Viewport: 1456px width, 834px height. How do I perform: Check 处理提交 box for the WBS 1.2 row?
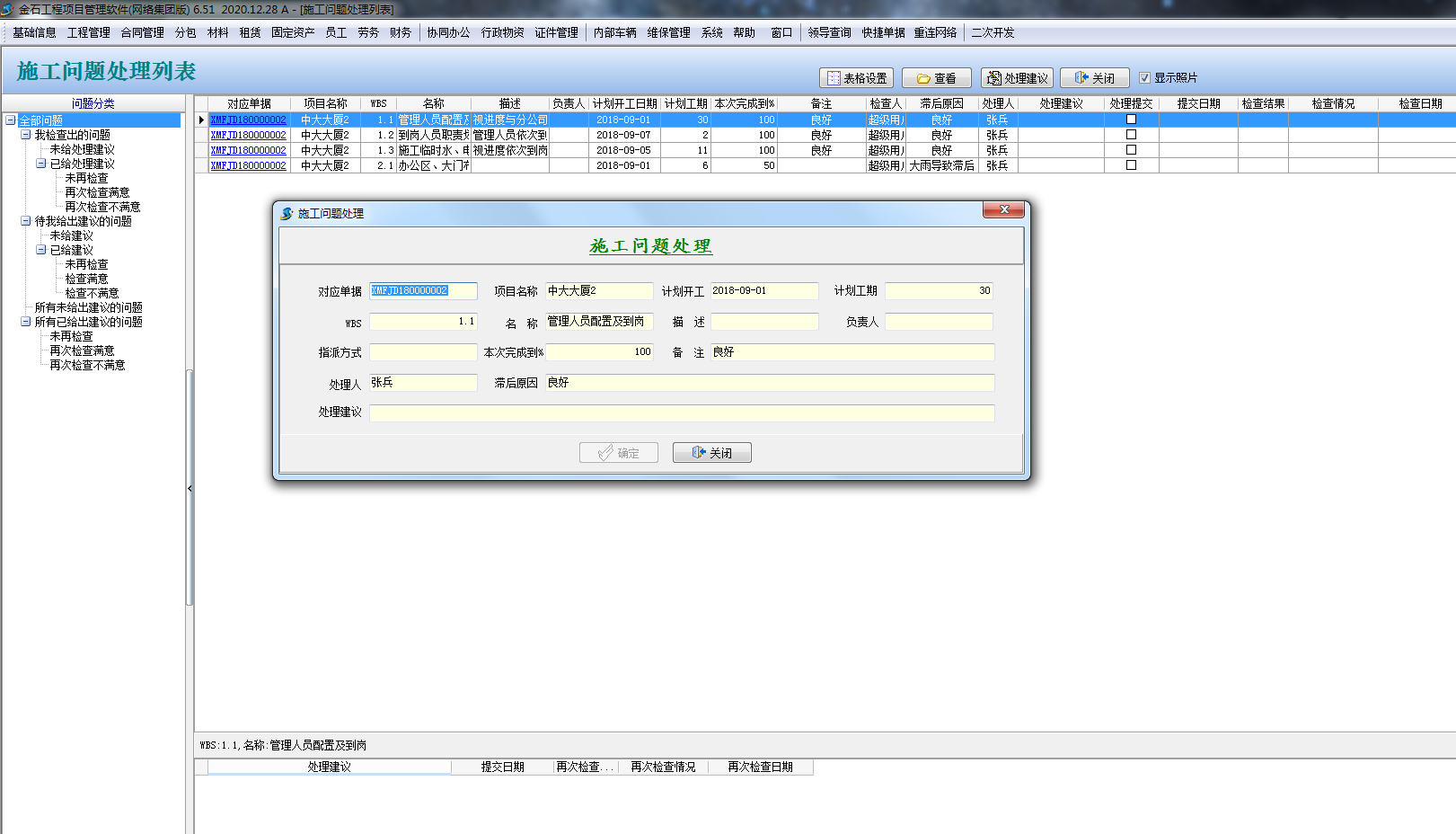1131,135
